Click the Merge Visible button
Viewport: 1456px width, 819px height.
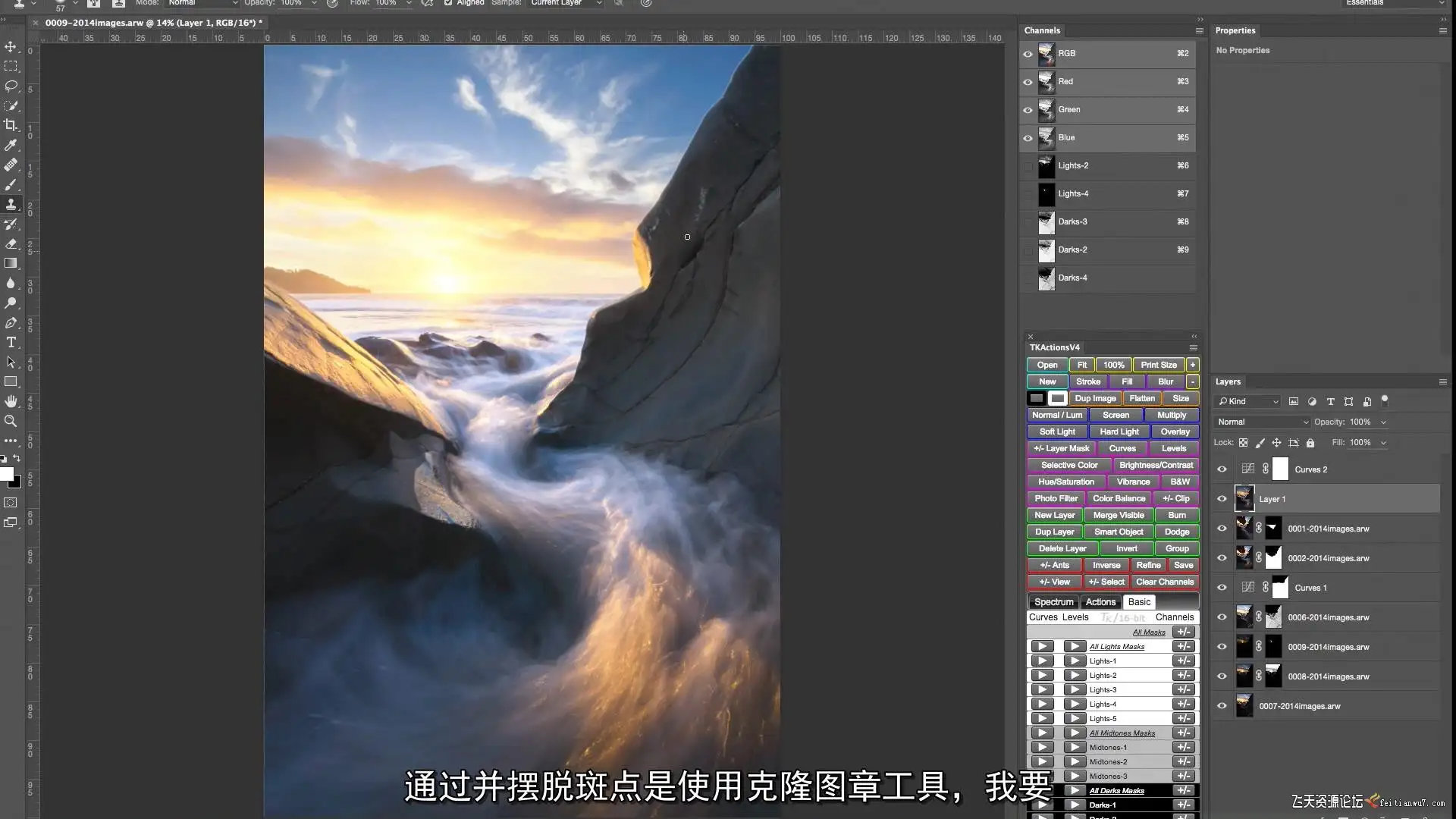point(1119,515)
